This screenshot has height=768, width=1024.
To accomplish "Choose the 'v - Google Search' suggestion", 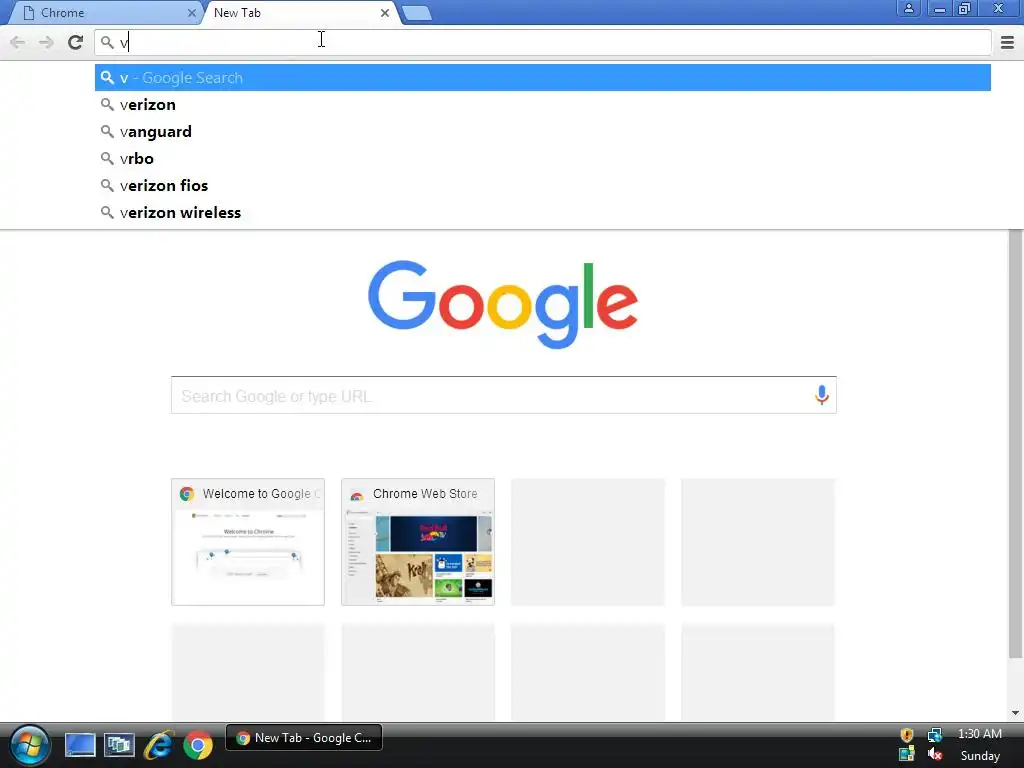I will [x=543, y=78].
